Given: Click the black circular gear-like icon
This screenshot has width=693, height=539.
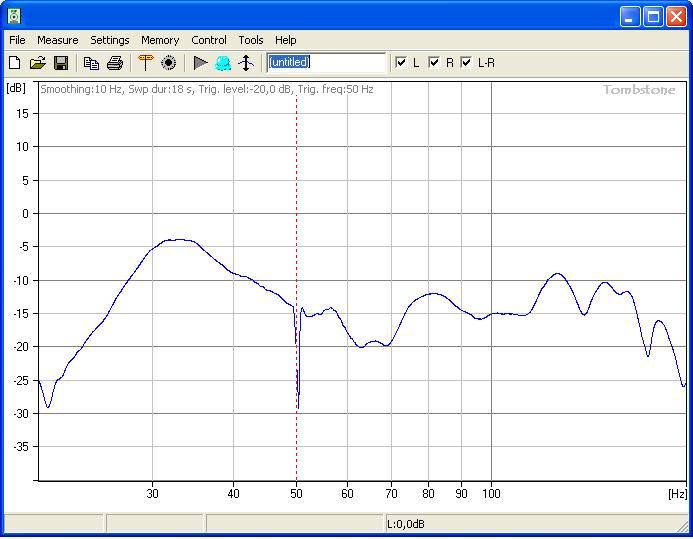Looking at the screenshot, I should click(168, 63).
